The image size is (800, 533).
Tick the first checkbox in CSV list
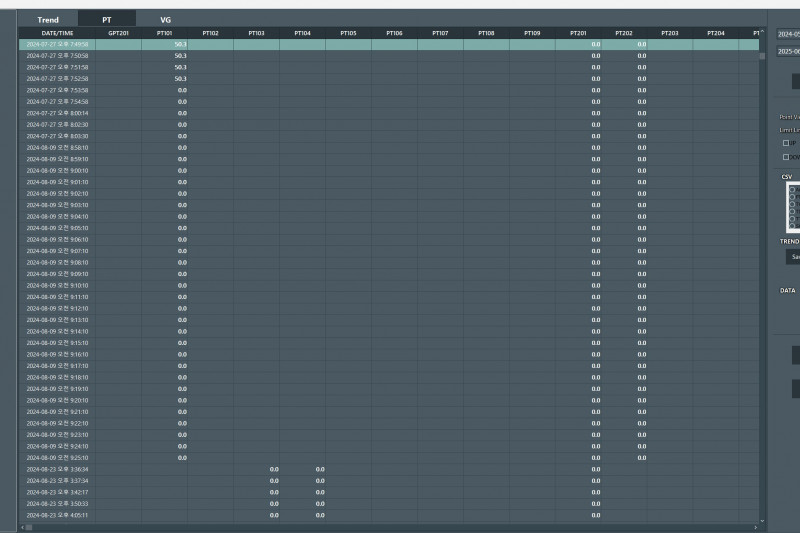tap(792, 188)
